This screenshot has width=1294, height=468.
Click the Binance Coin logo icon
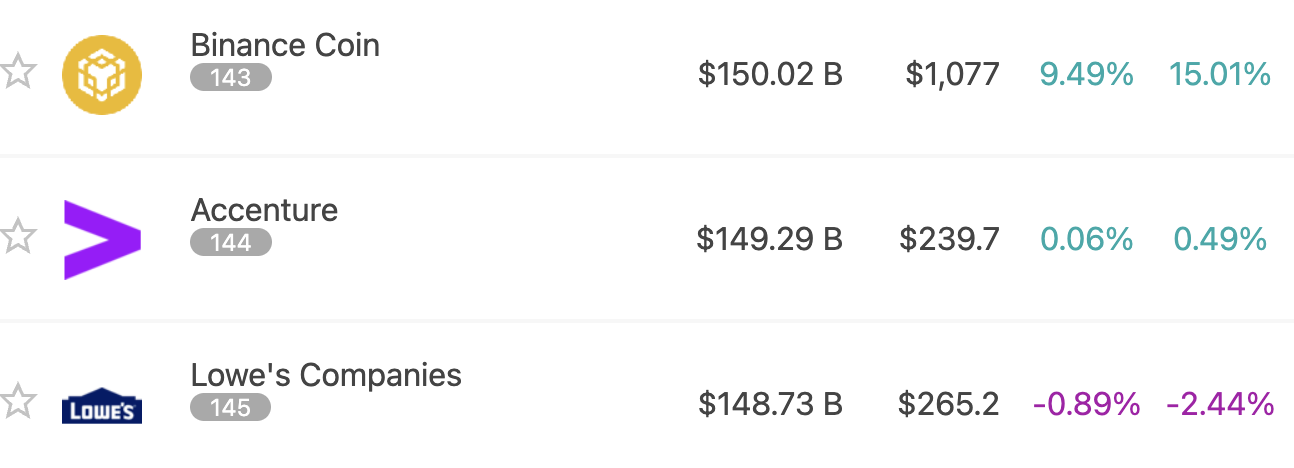pyautogui.click(x=102, y=75)
